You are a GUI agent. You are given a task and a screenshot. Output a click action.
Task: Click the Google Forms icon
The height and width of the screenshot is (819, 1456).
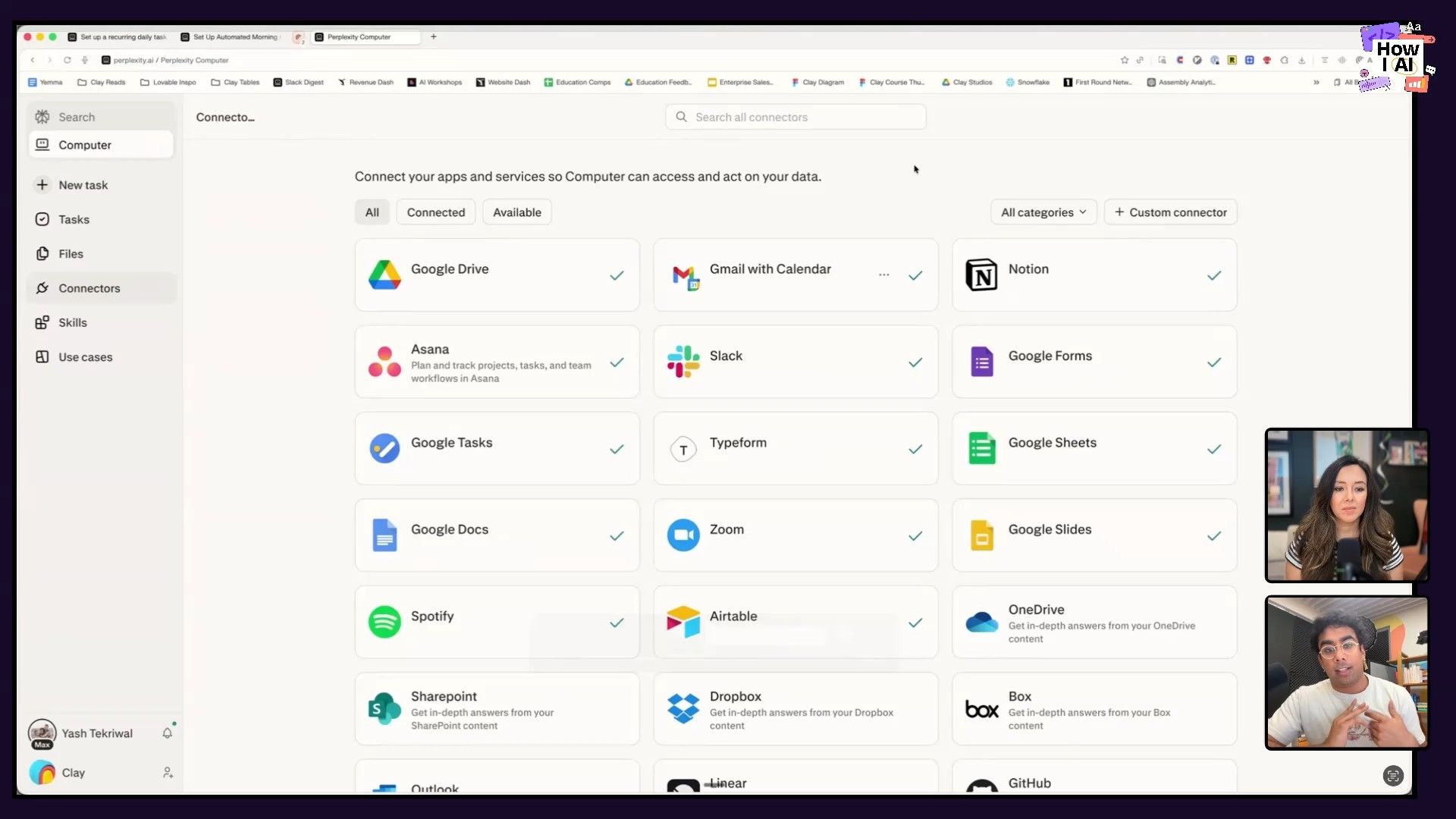point(982,362)
